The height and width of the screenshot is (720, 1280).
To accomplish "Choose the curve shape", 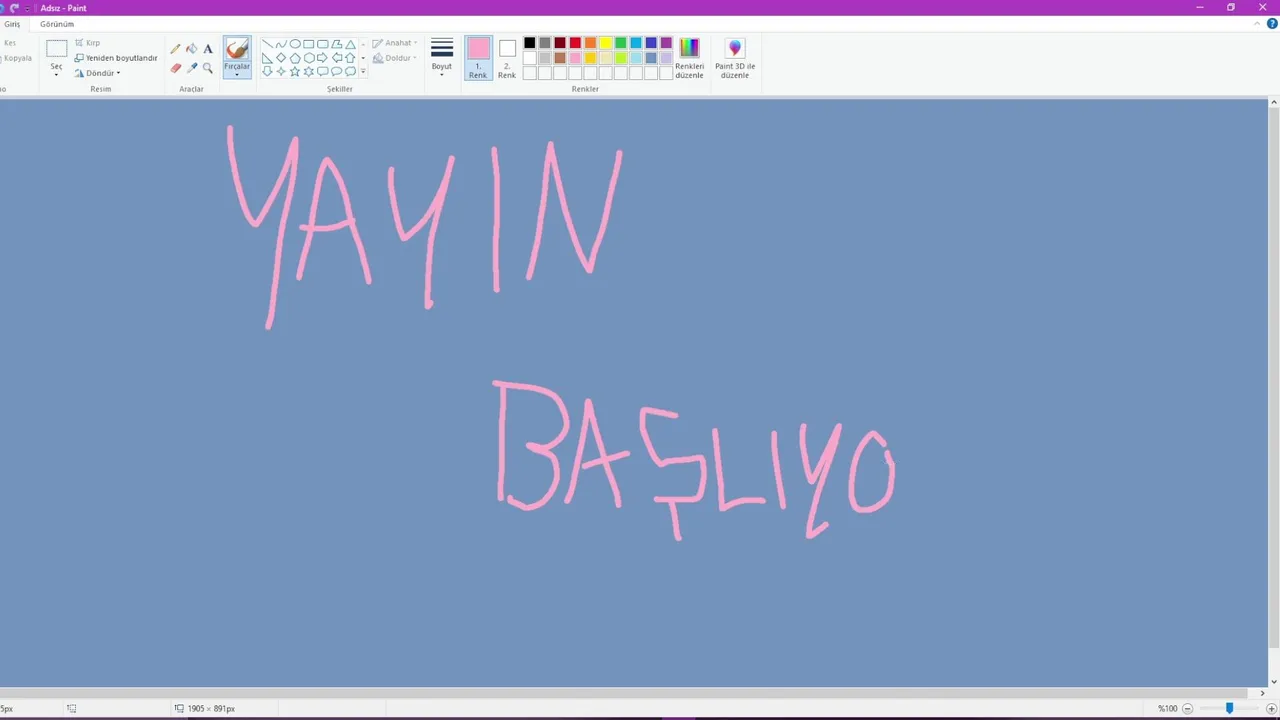I will click(281, 44).
